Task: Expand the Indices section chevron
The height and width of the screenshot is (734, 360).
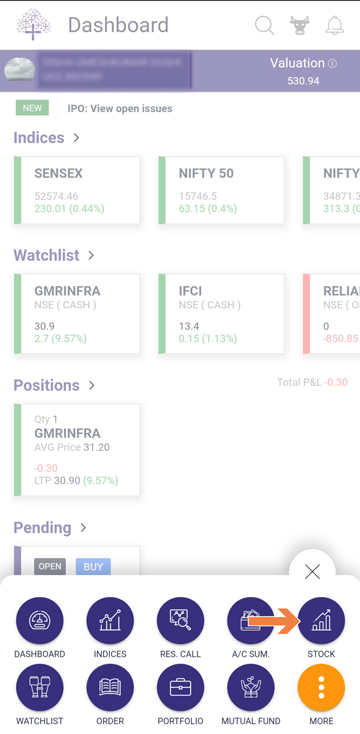Action: [x=76, y=138]
